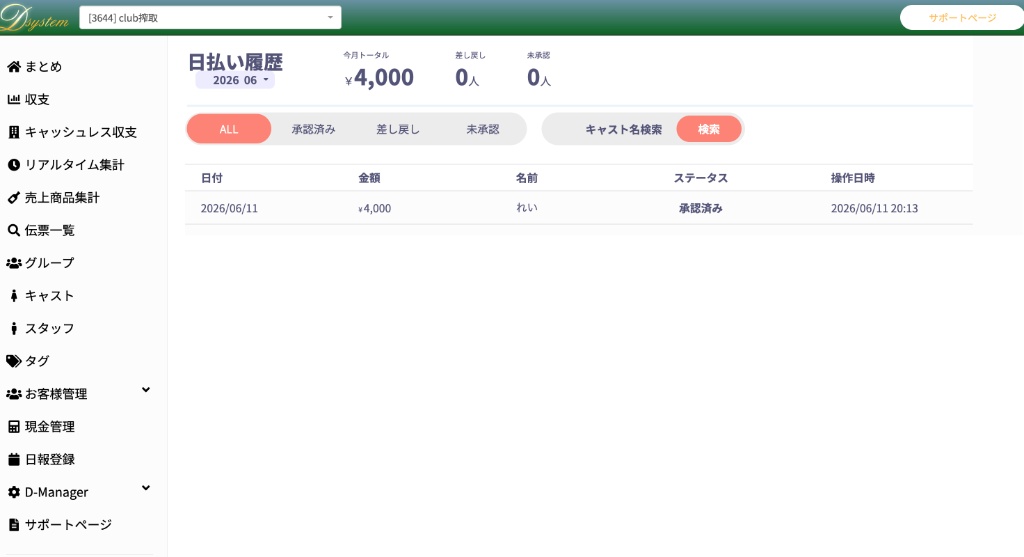The width and height of the screenshot is (1024, 557).
Task: Open 現金管理 menu item
Action: click(50, 426)
